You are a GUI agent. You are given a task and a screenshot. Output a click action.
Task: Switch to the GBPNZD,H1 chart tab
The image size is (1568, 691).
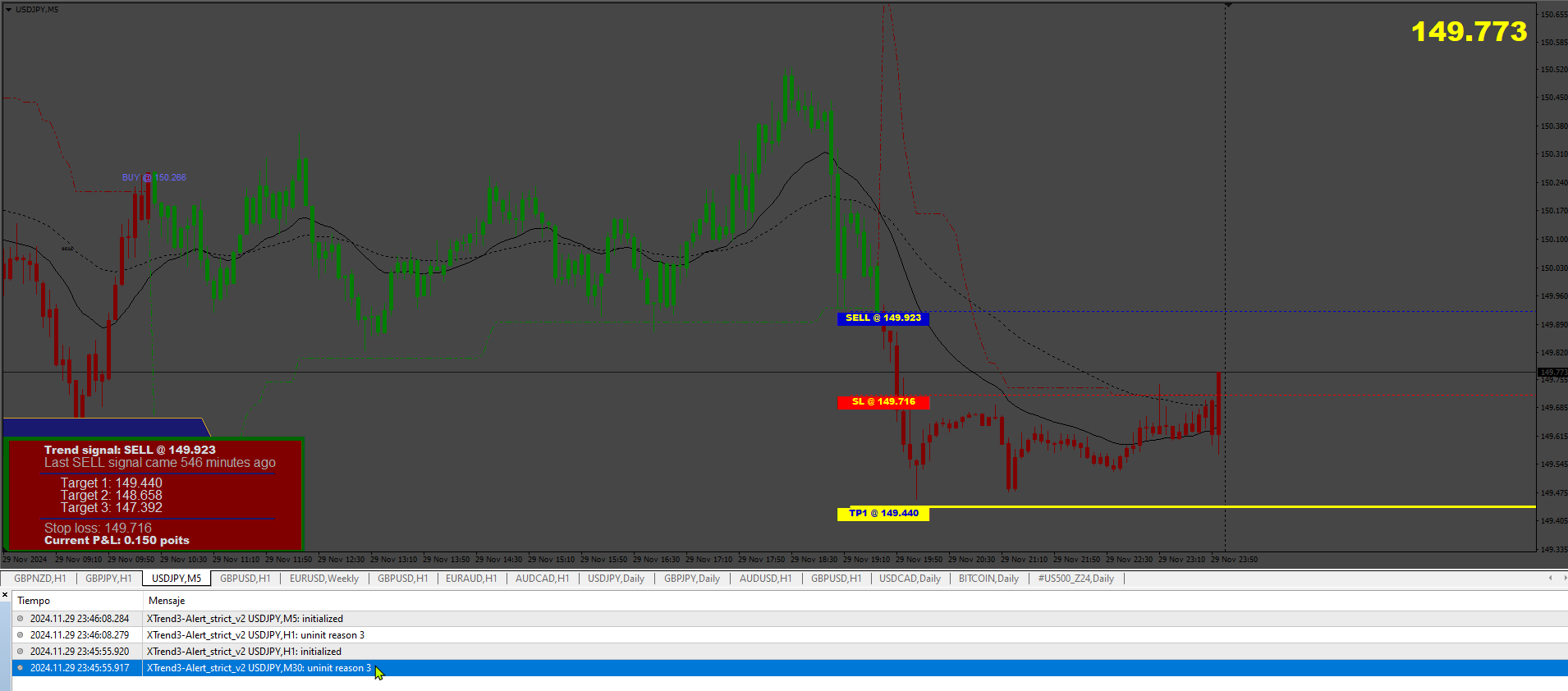[x=39, y=579]
